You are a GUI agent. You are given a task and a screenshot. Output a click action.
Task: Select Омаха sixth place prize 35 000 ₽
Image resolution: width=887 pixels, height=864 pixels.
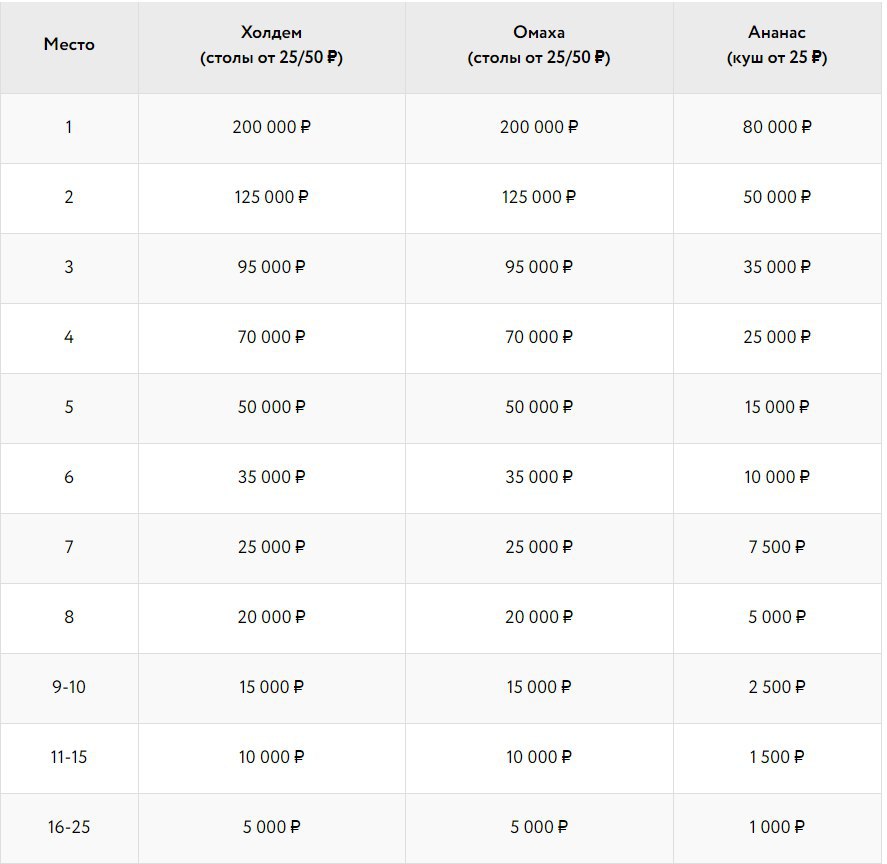[x=539, y=477]
